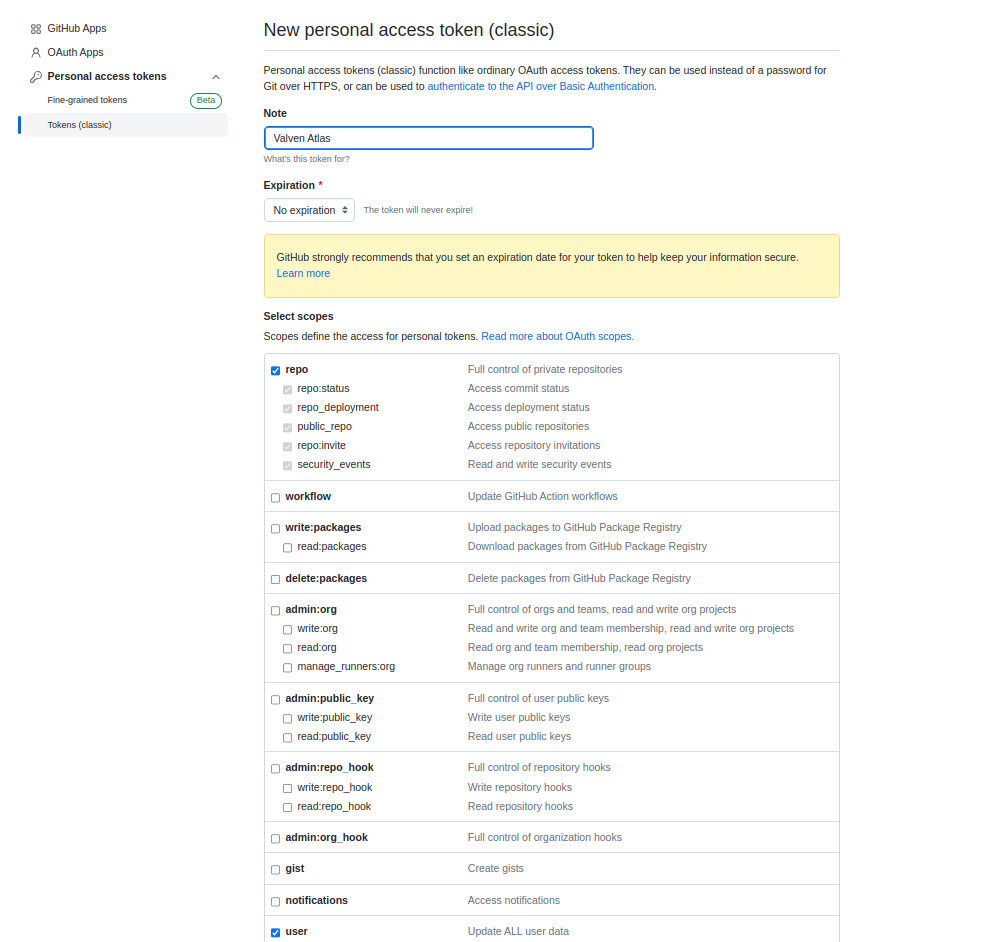Enable the gist scope checkbox
The height and width of the screenshot is (942, 991).
(276, 870)
